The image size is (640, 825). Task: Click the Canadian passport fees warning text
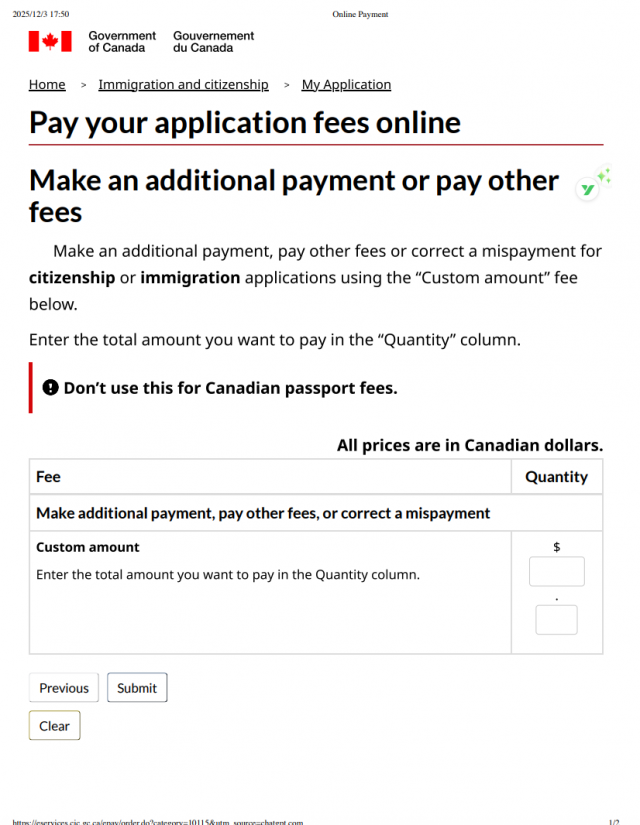230,388
